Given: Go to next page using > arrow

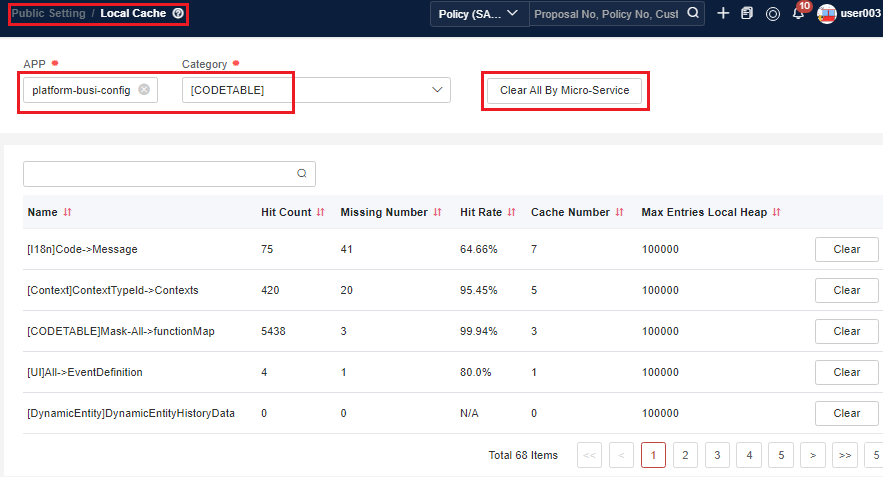Looking at the screenshot, I should click(813, 455).
